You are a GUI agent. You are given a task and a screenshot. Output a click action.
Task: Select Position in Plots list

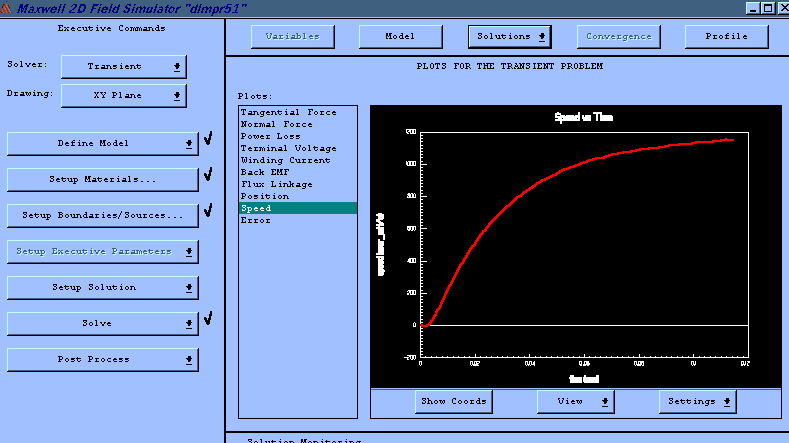(298, 196)
